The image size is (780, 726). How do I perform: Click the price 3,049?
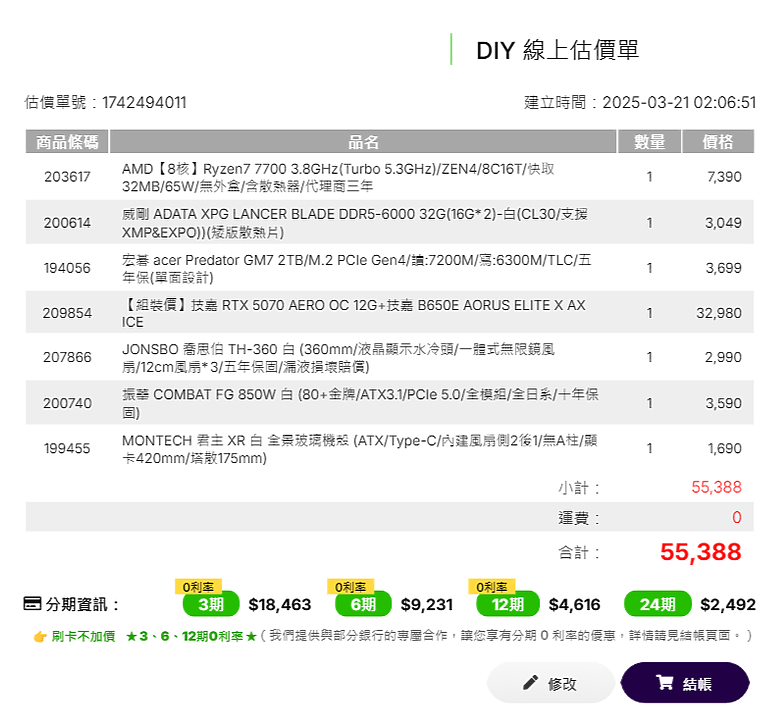click(x=723, y=222)
